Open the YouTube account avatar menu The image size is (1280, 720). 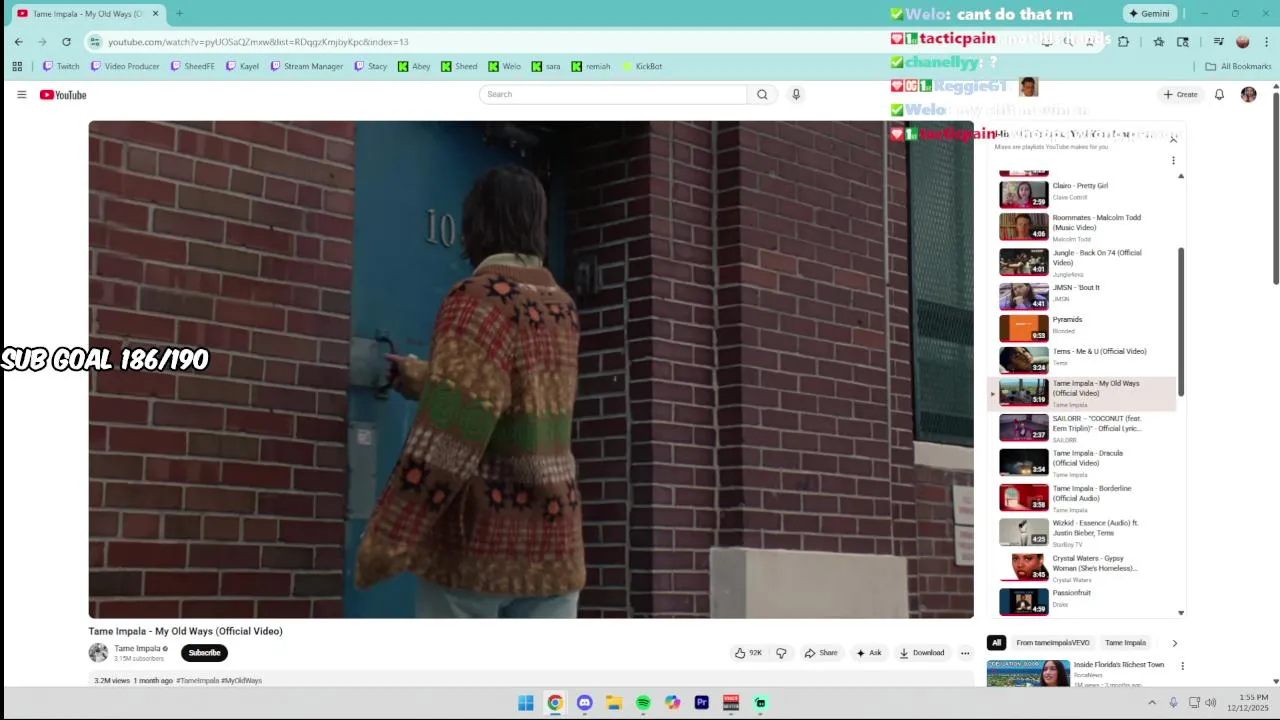point(1248,94)
